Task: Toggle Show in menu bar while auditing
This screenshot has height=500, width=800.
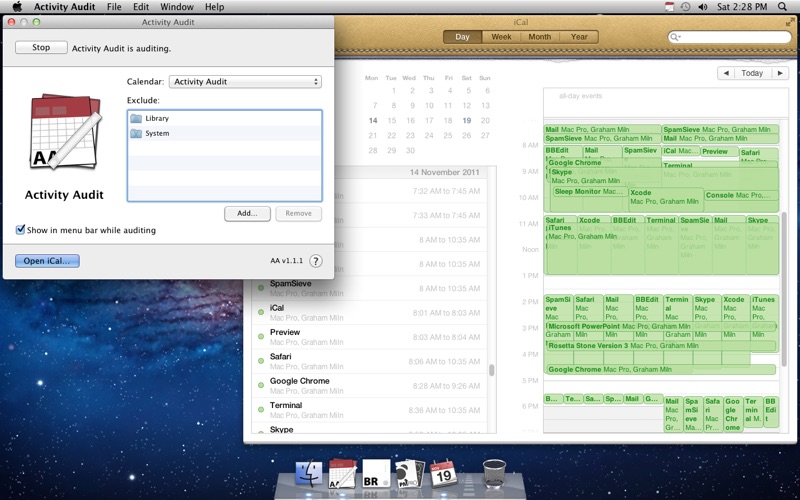Action: coord(20,230)
